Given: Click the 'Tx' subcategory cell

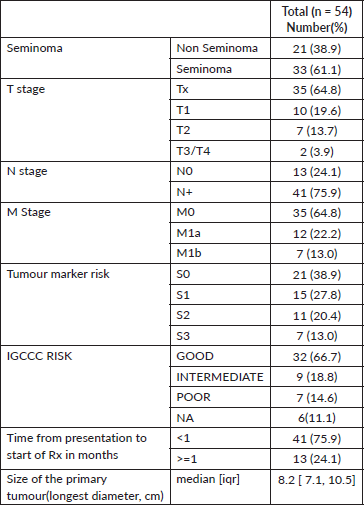Looking at the screenshot, I should [220, 89].
